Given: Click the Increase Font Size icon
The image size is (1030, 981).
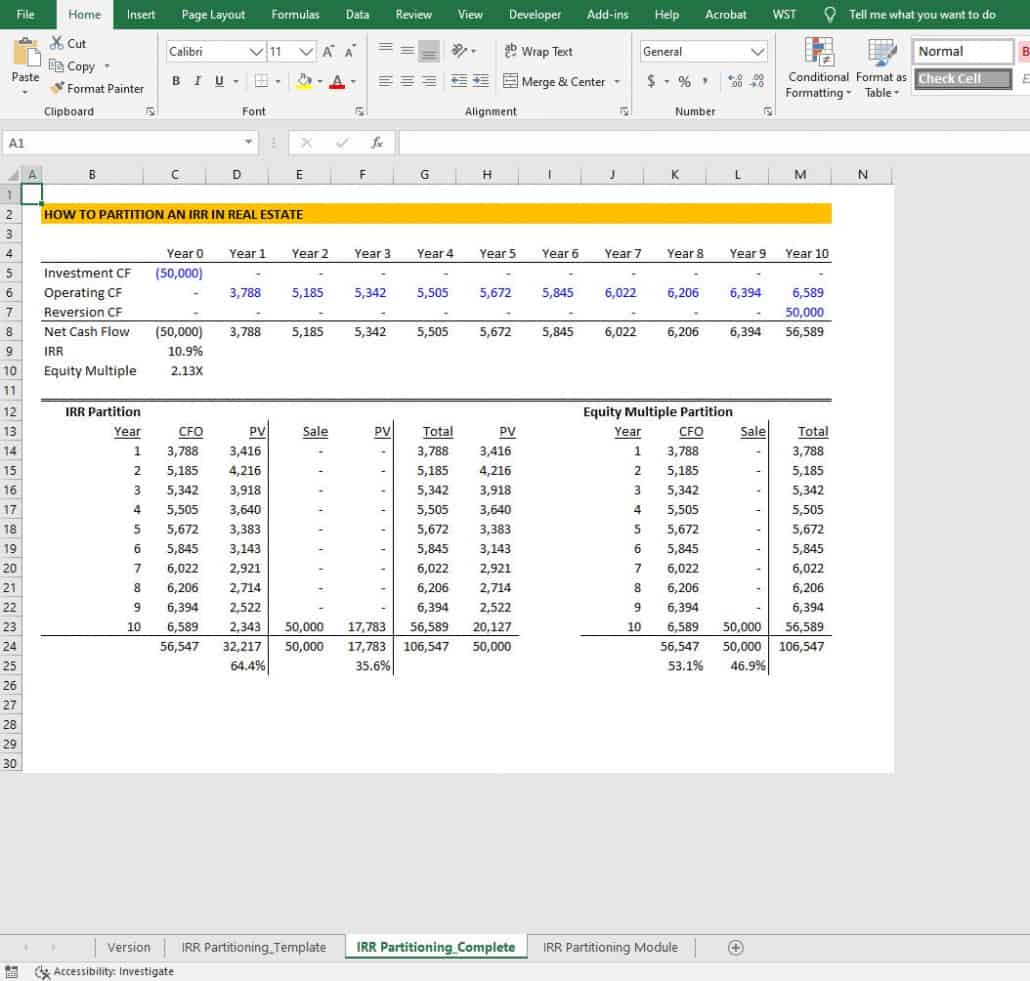Looking at the screenshot, I should click(328, 52).
